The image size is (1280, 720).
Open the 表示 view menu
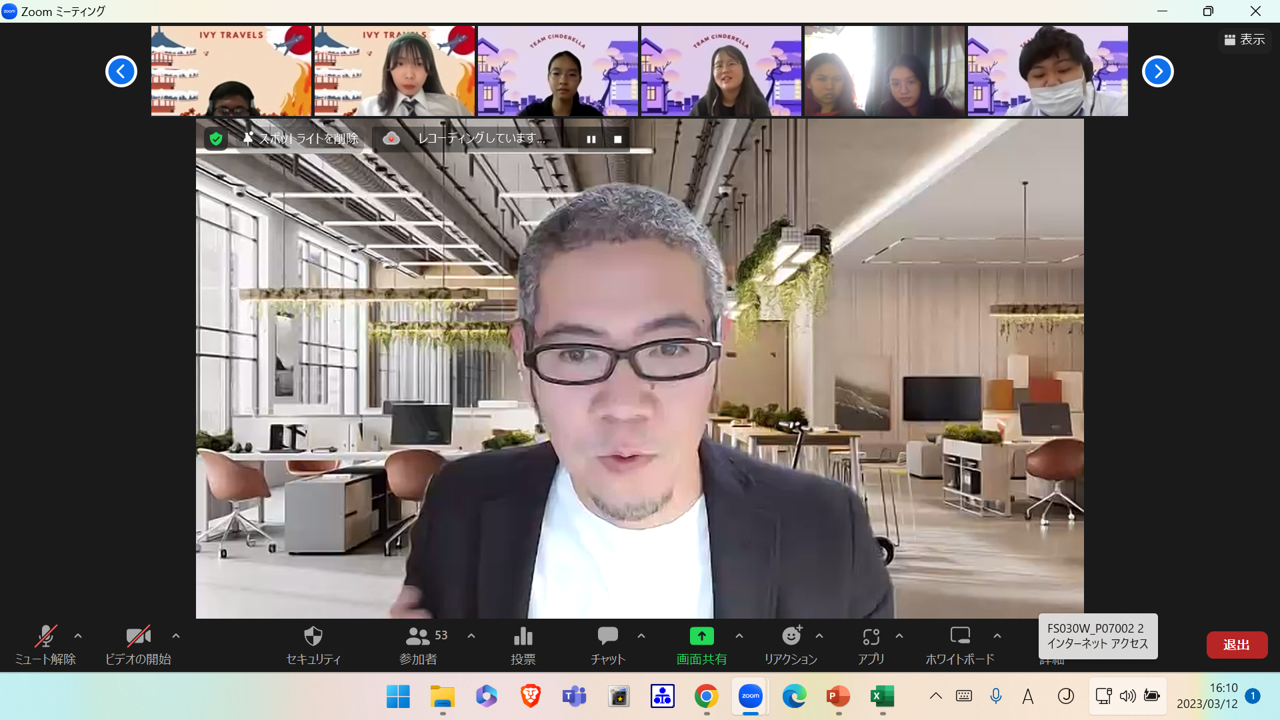[1245, 40]
